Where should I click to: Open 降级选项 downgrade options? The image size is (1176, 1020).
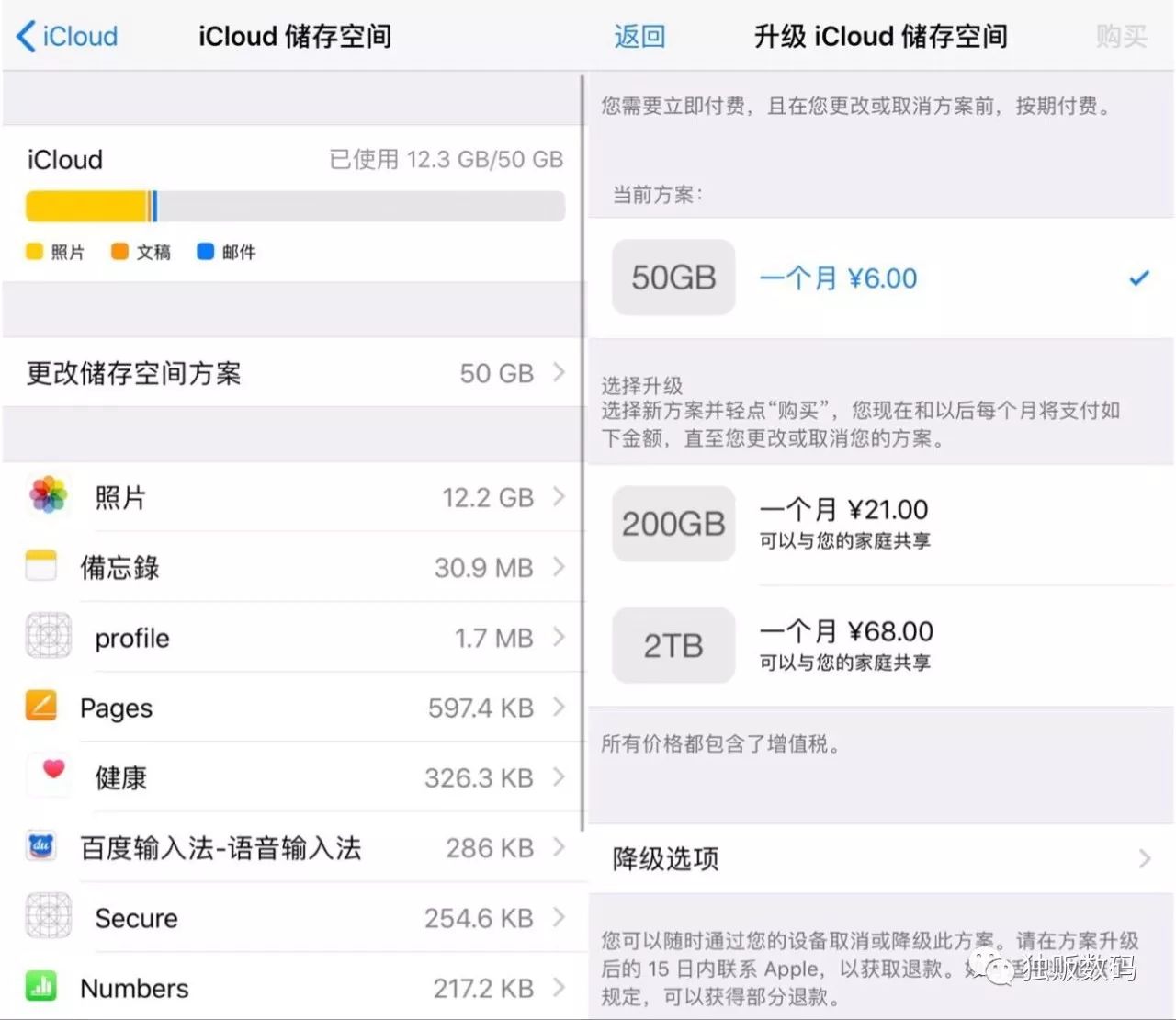click(x=879, y=858)
